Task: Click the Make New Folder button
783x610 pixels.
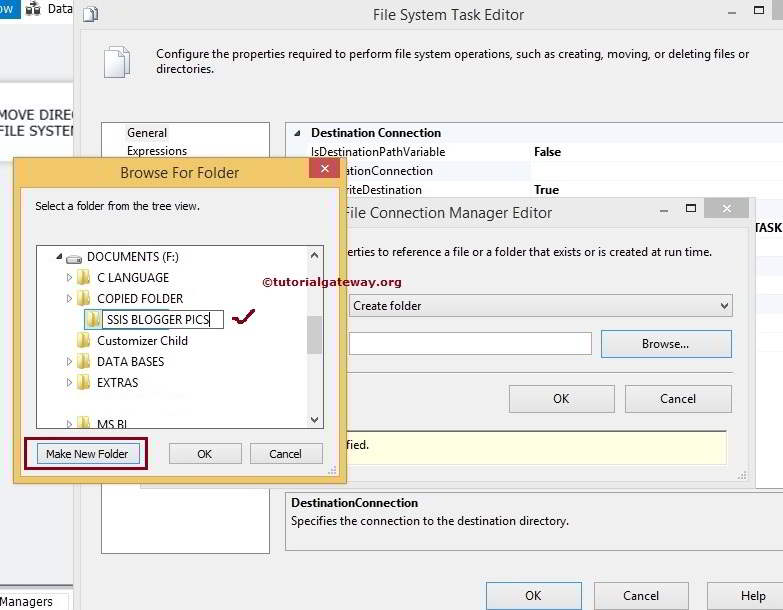Action: 88,454
